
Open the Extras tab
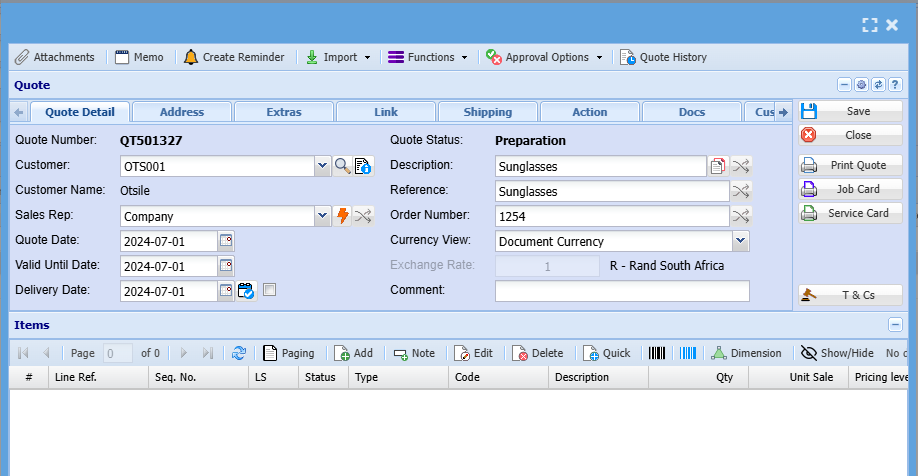[x=284, y=112]
